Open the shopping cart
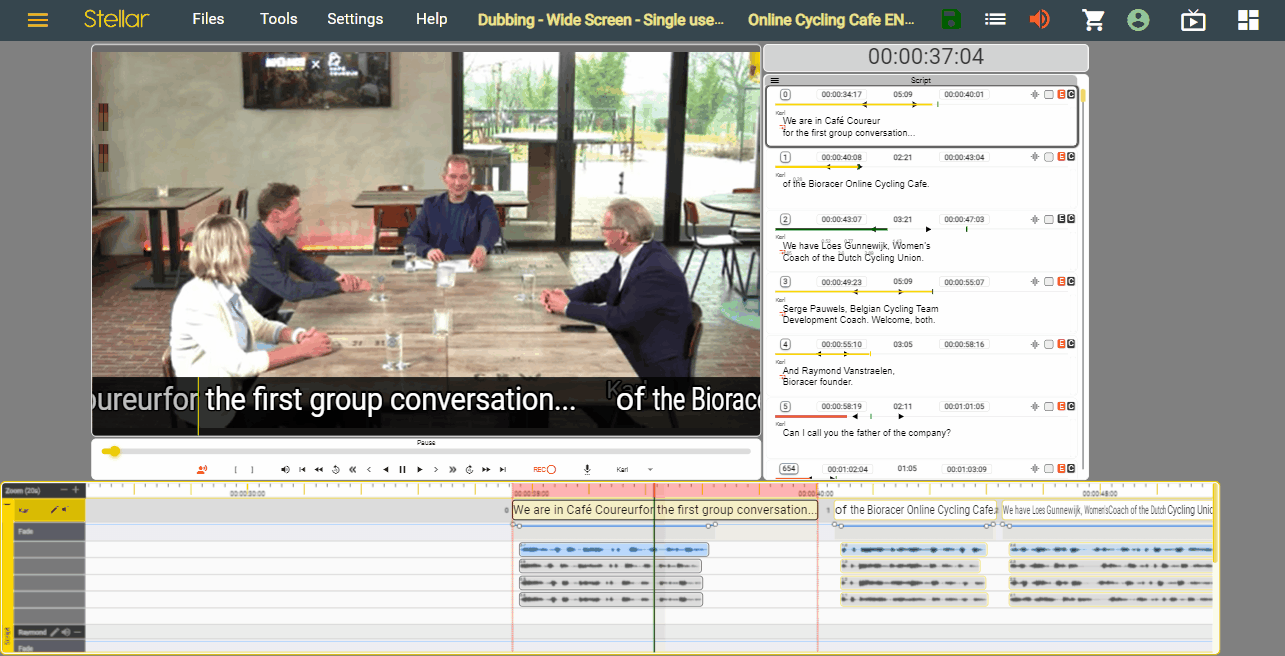 (1094, 19)
